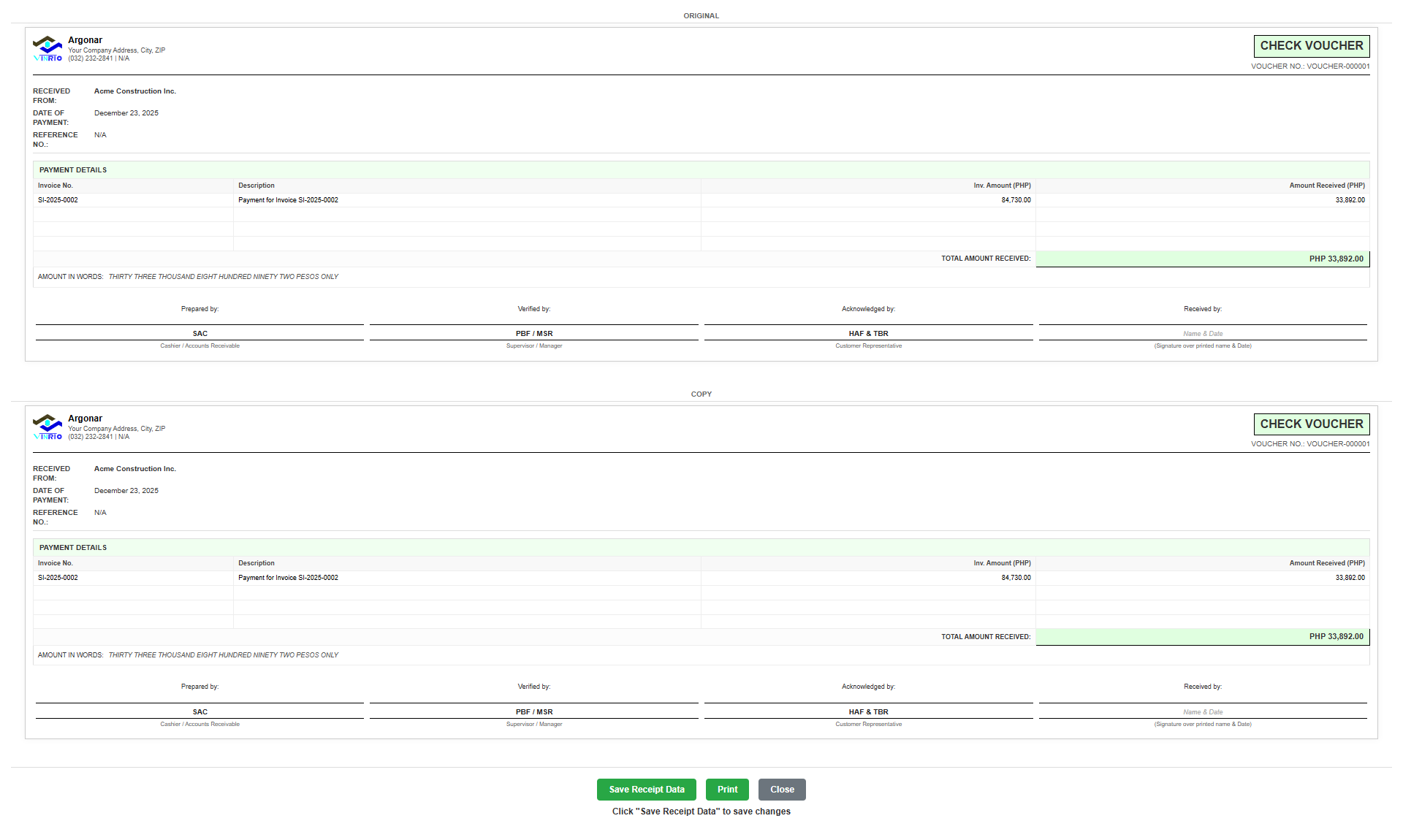The width and height of the screenshot is (1403, 840).
Task: Select the Argonar company name heading
Action: 85,39
